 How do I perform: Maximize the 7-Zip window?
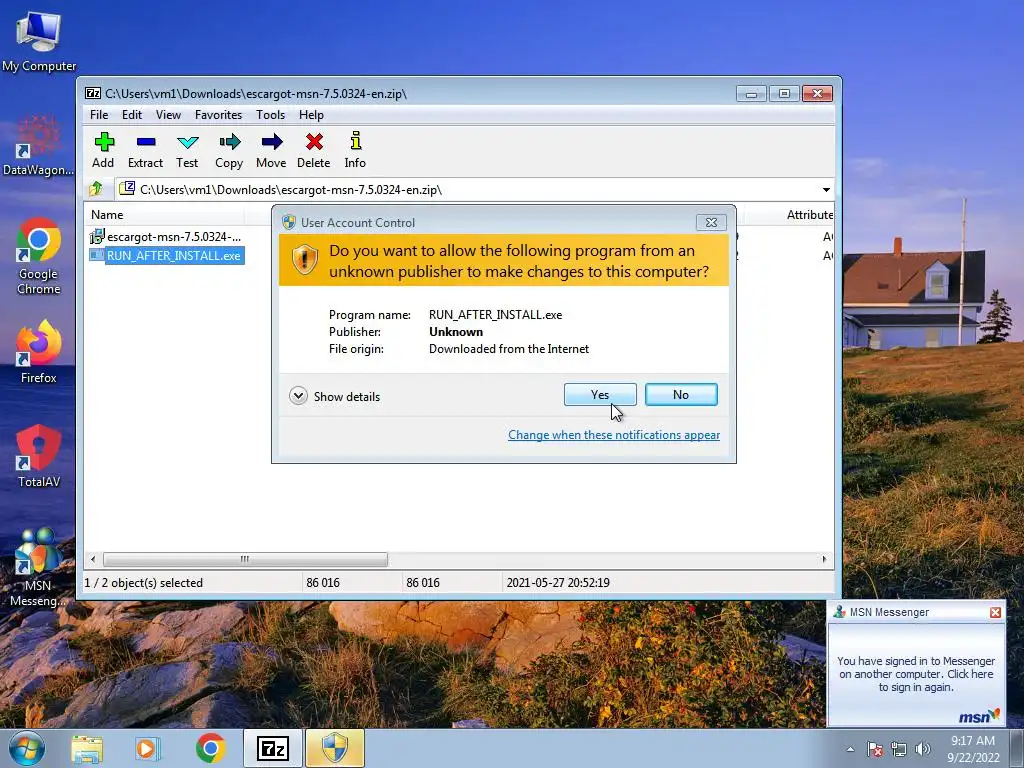coord(784,94)
